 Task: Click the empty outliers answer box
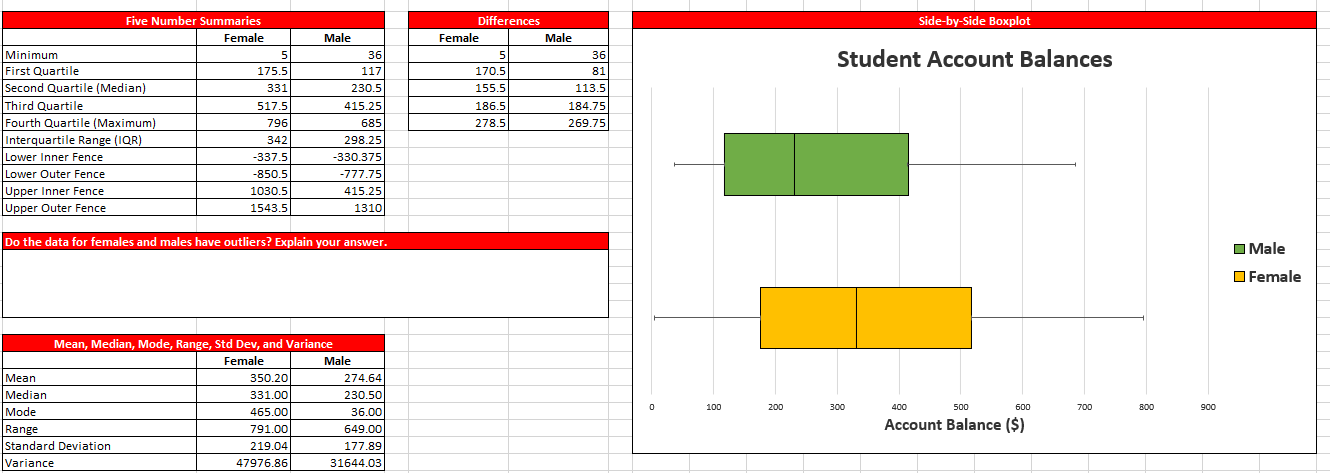(x=305, y=283)
